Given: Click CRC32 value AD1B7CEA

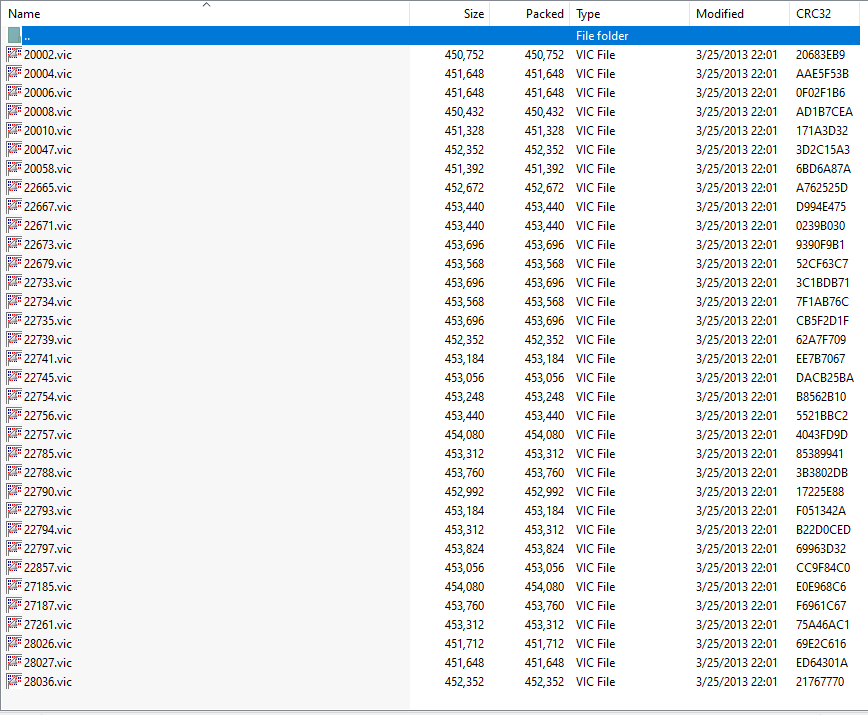Looking at the screenshot, I should point(824,111).
